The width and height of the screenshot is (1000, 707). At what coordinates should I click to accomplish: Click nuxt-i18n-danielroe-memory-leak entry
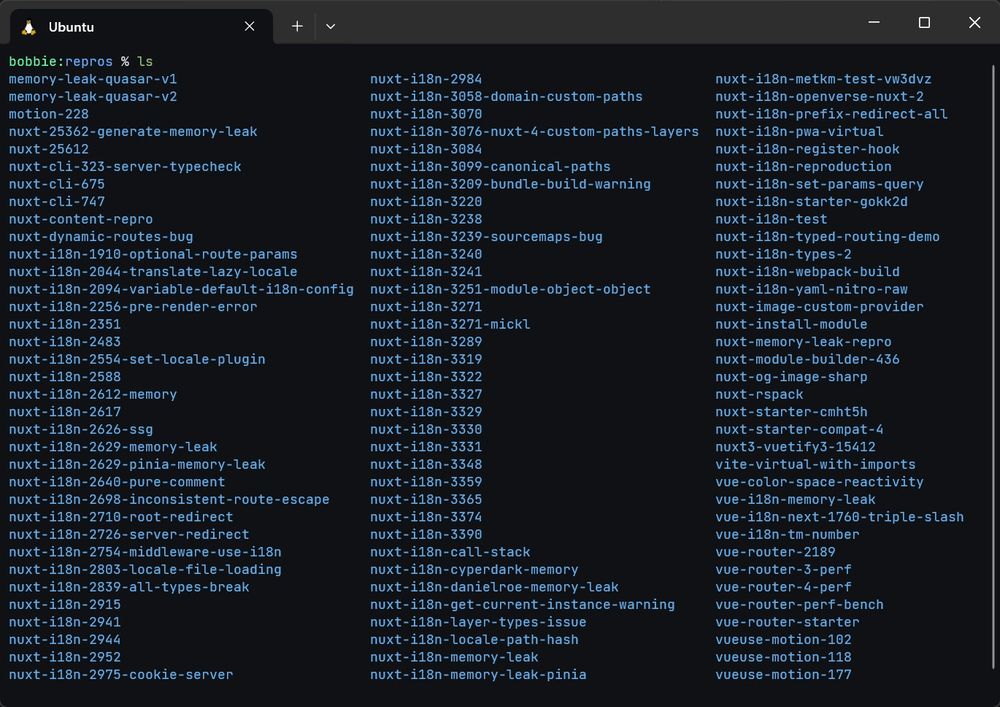494,587
